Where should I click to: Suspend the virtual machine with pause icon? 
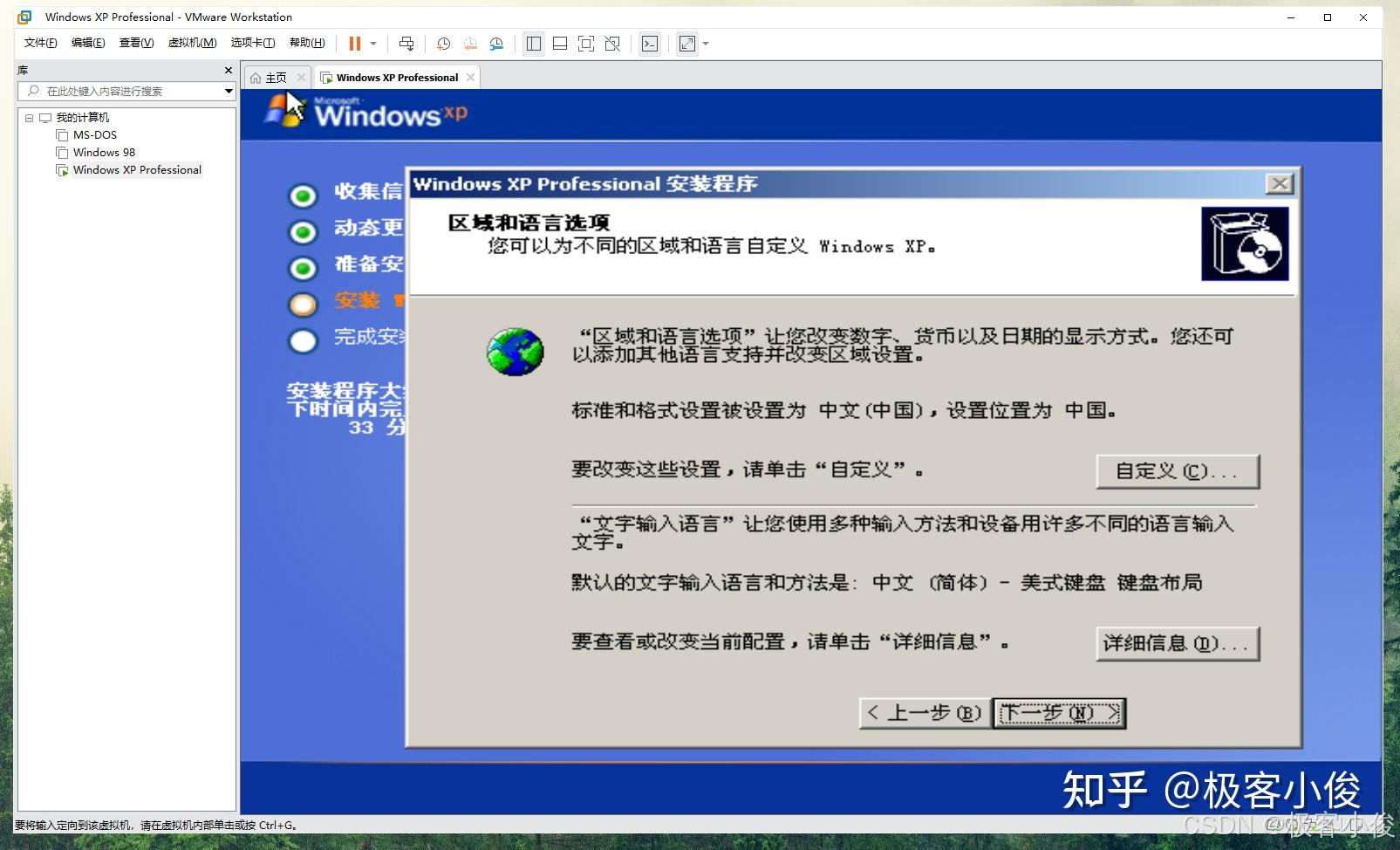click(356, 44)
